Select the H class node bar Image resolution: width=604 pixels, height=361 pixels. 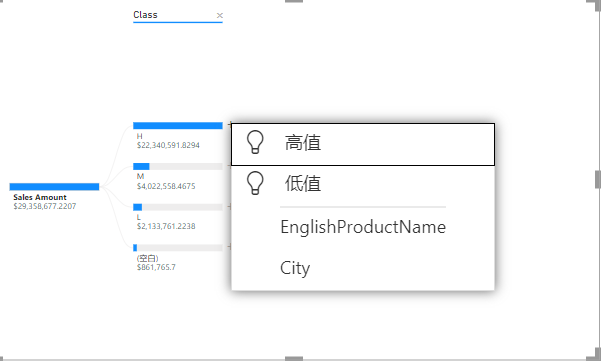[178, 126]
